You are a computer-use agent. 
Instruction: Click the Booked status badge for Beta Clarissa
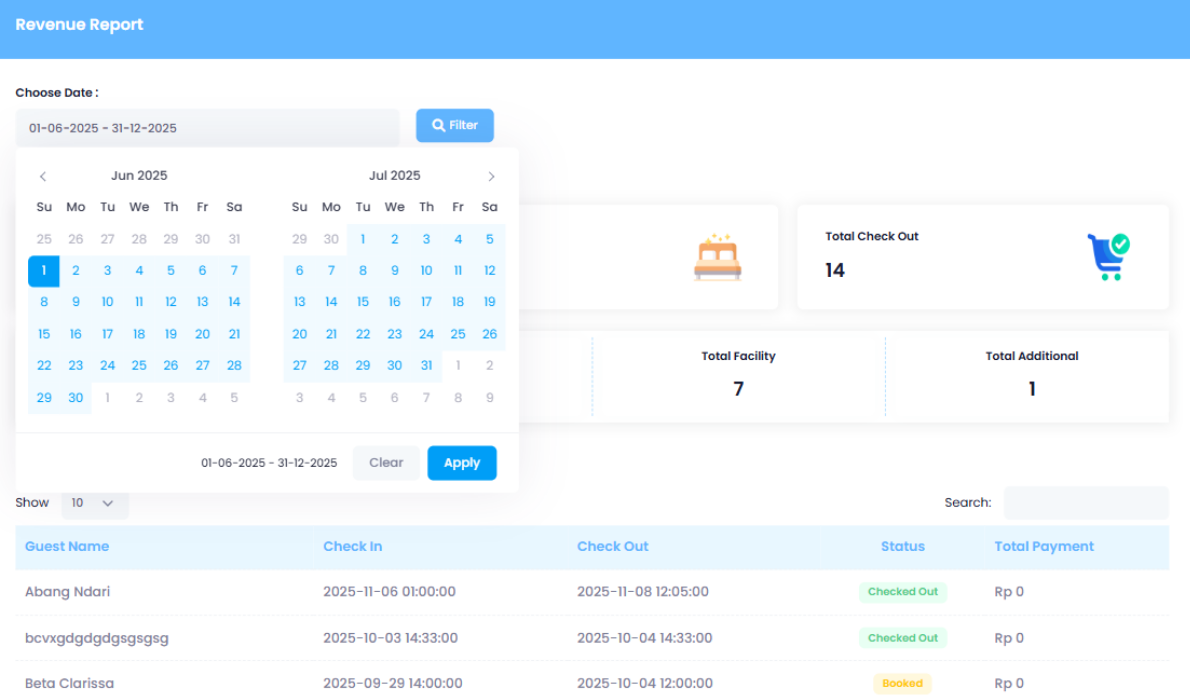point(902,684)
